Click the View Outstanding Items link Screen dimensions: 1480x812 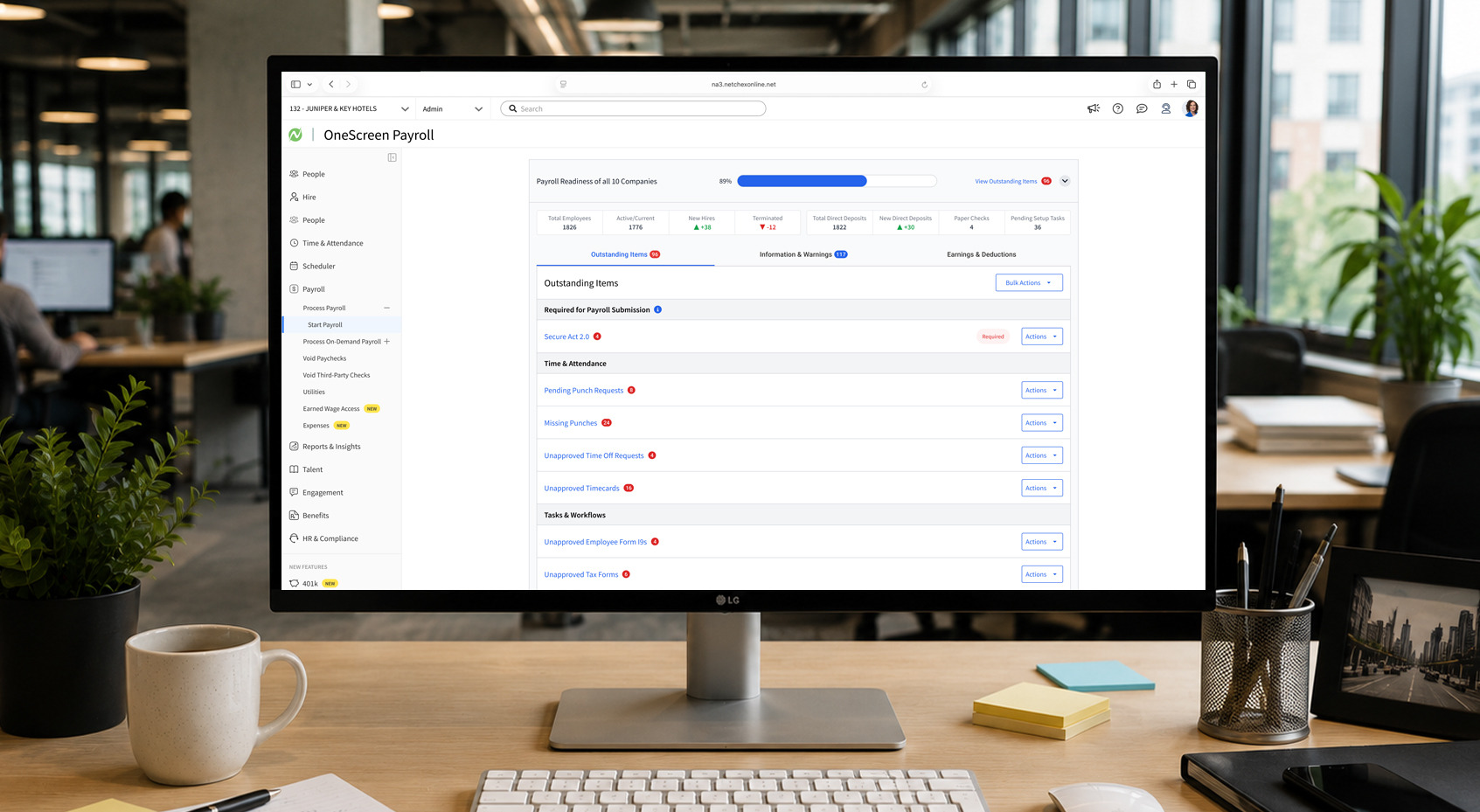[1006, 182]
